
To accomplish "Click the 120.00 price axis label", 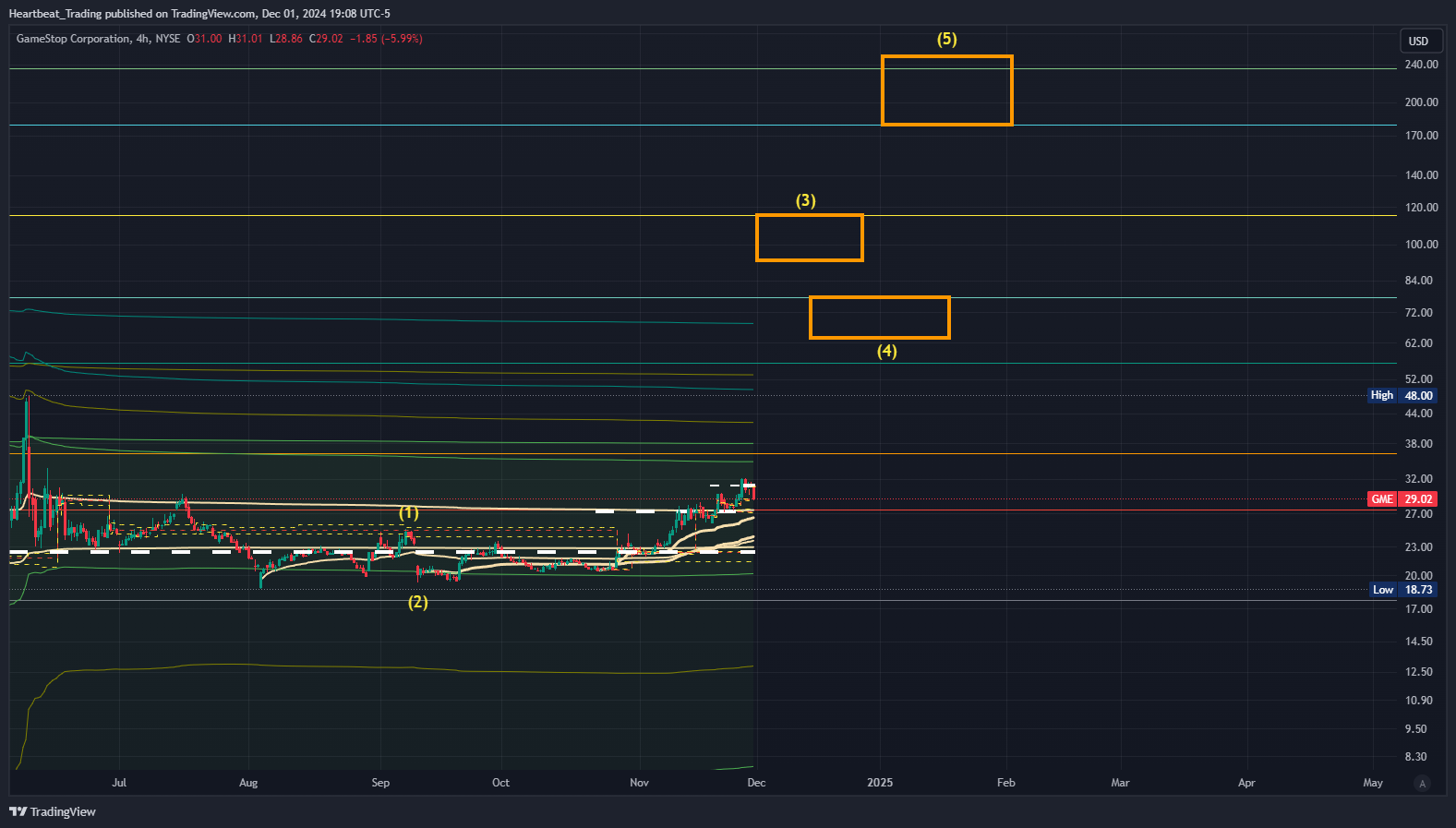I will click(x=1421, y=208).
